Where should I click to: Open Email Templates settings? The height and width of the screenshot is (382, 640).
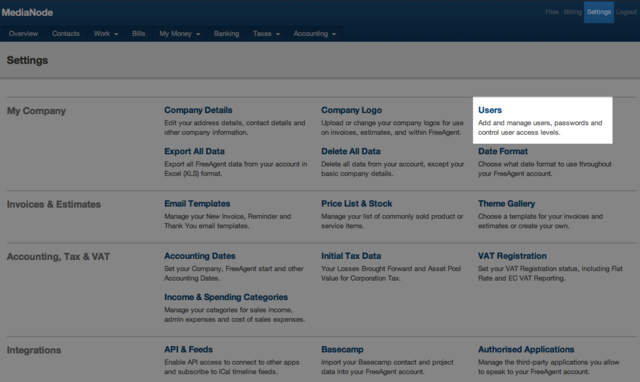tap(197, 204)
